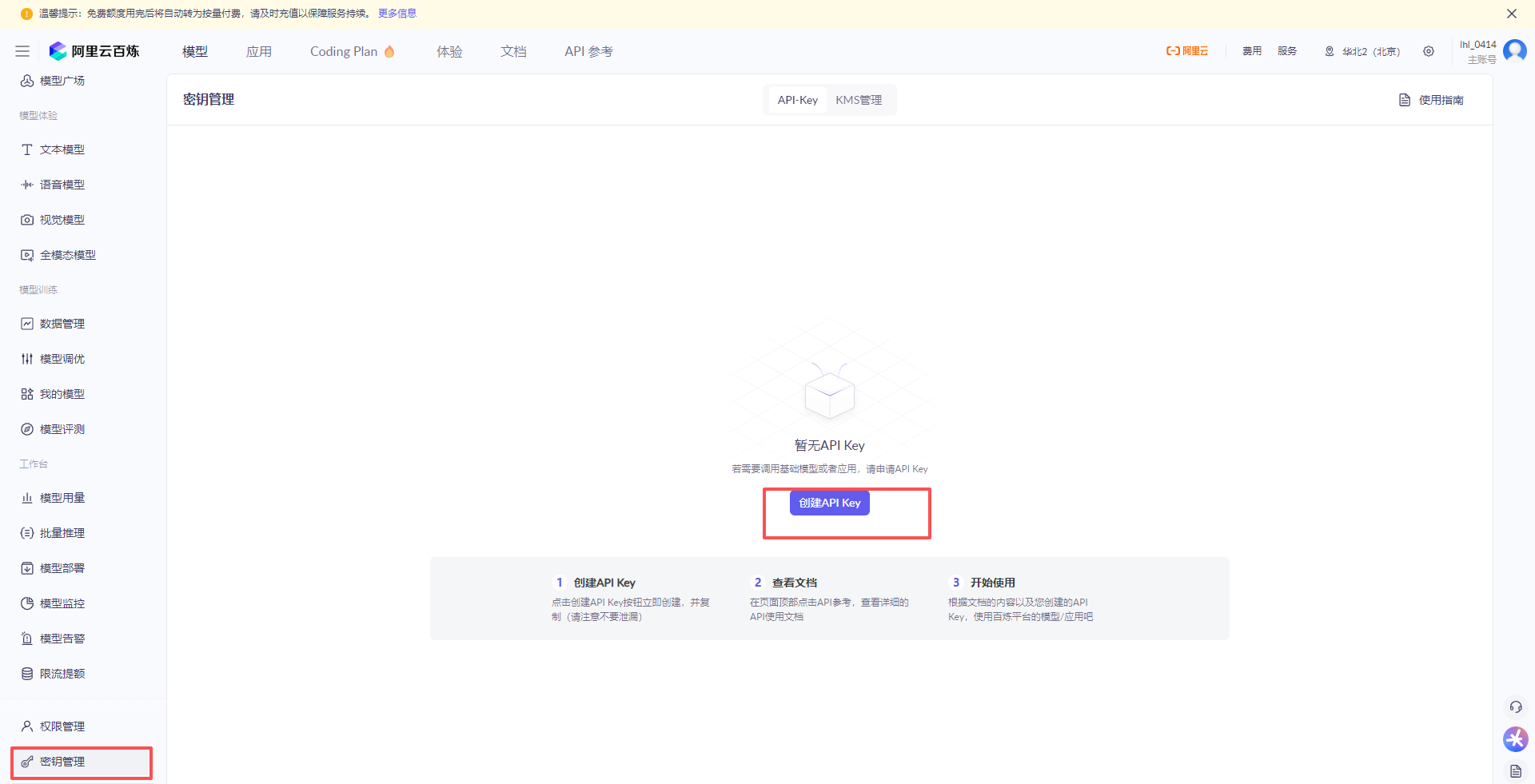This screenshot has width=1535, height=784.
Task: Switch region via 华北2（北京）selector
Action: click(x=1363, y=51)
